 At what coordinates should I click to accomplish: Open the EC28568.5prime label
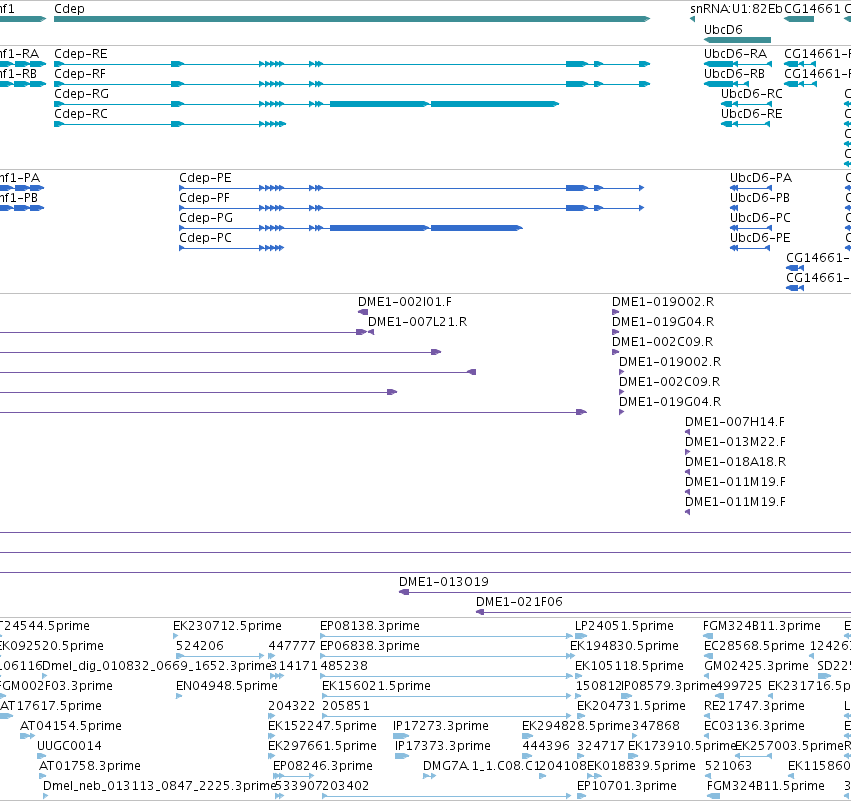754,646
